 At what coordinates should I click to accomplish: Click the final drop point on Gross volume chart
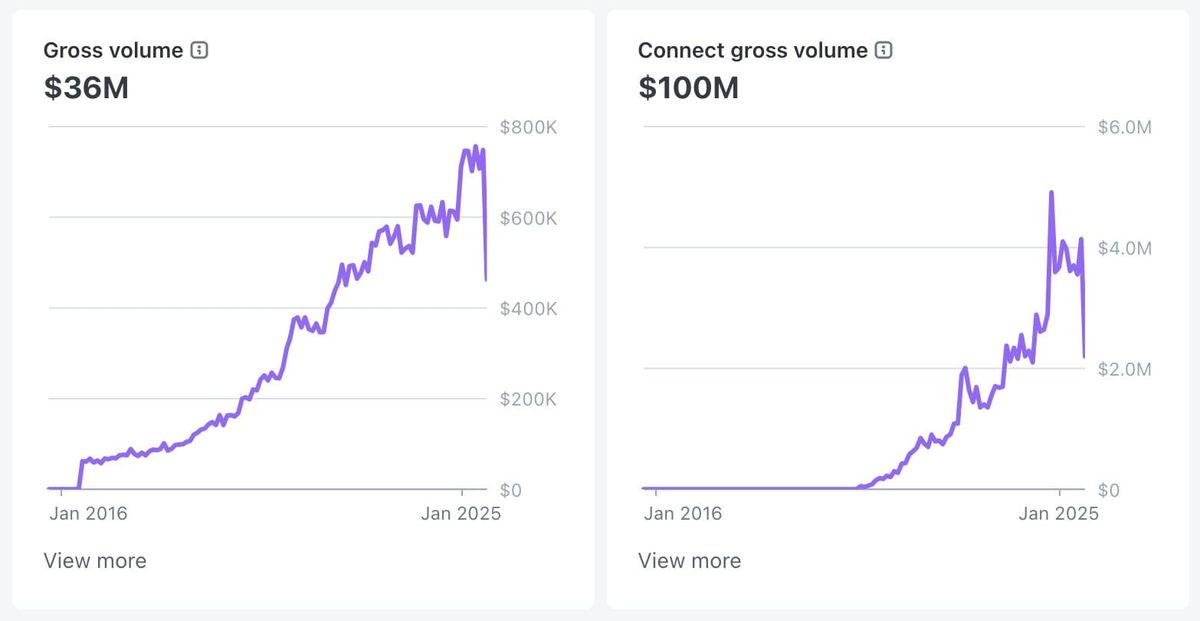[x=486, y=281]
